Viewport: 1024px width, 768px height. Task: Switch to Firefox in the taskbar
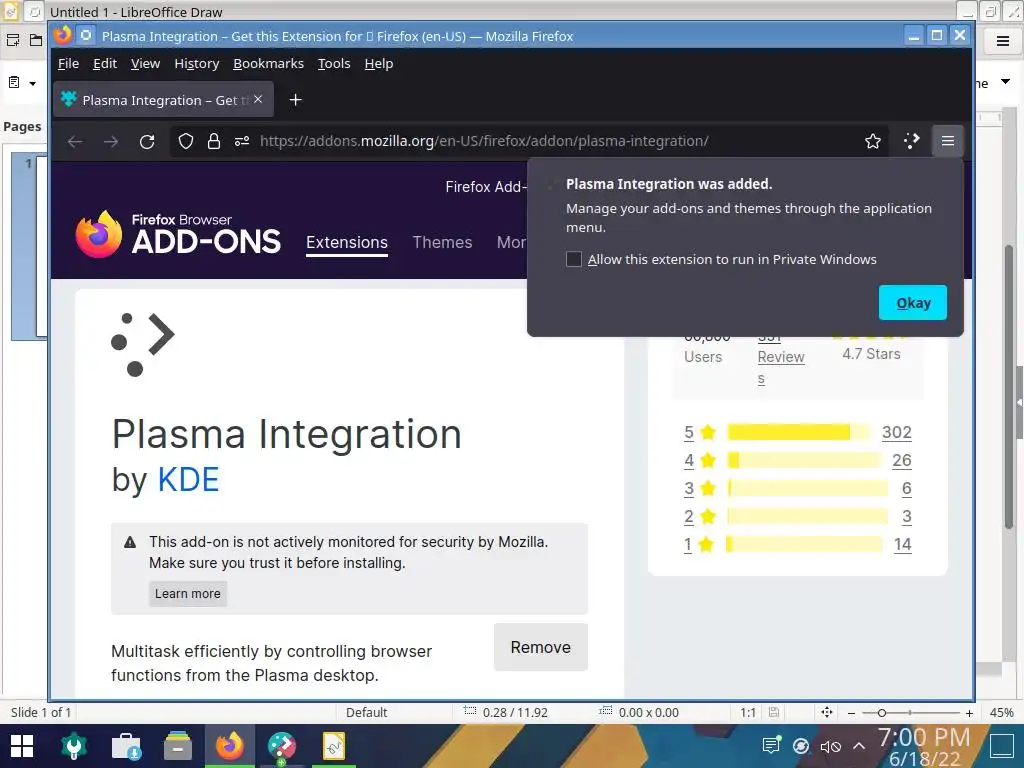(229, 746)
